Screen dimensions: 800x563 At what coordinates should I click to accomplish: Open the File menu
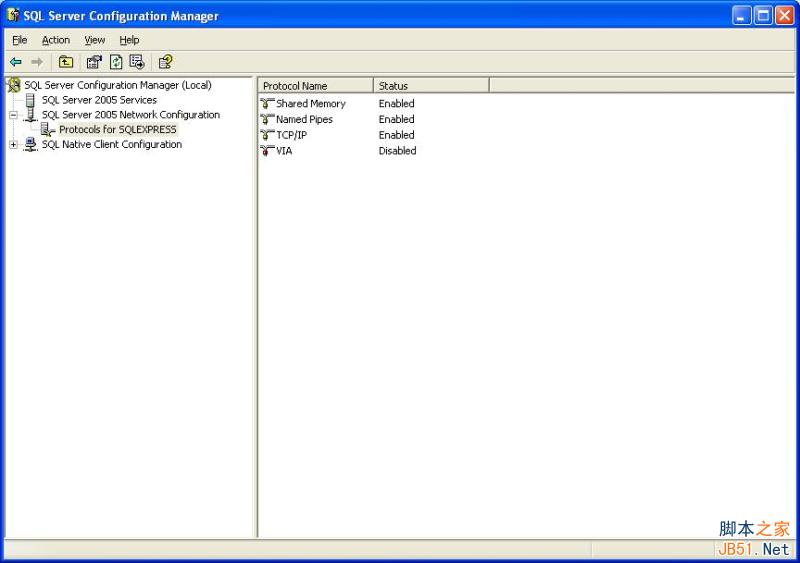pos(20,40)
